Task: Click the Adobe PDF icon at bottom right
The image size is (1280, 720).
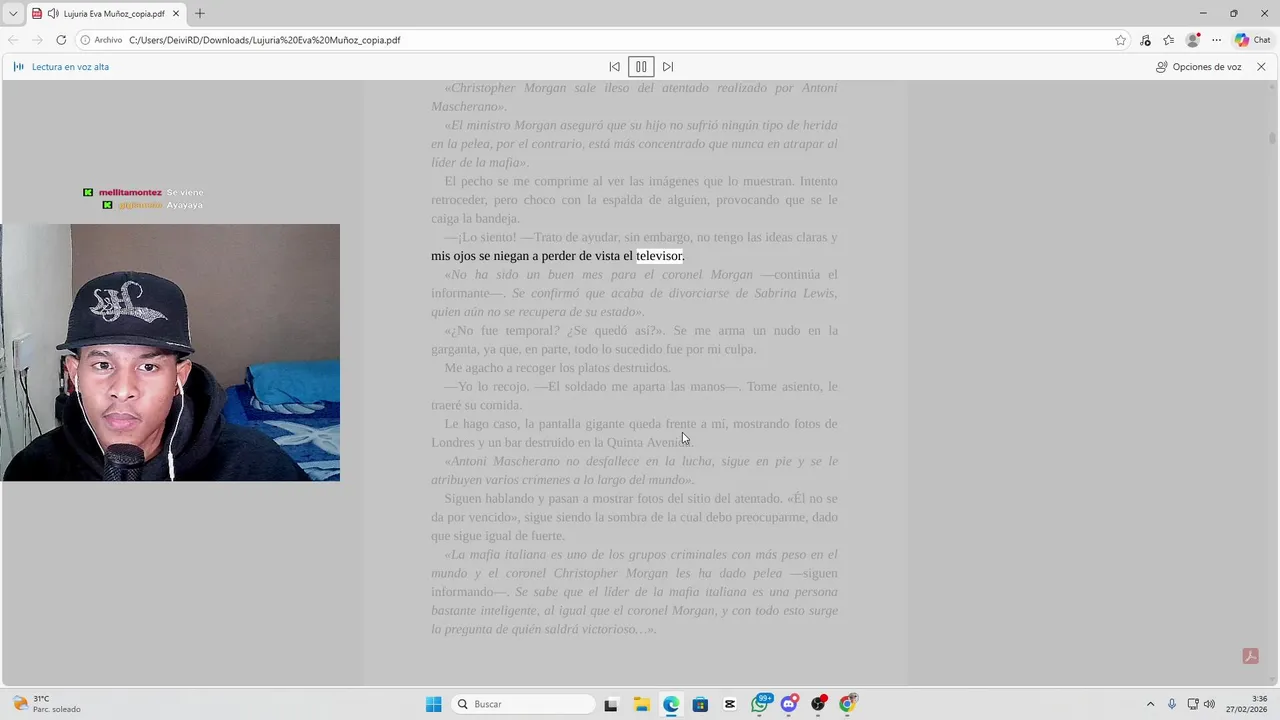Action: click(1250, 656)
